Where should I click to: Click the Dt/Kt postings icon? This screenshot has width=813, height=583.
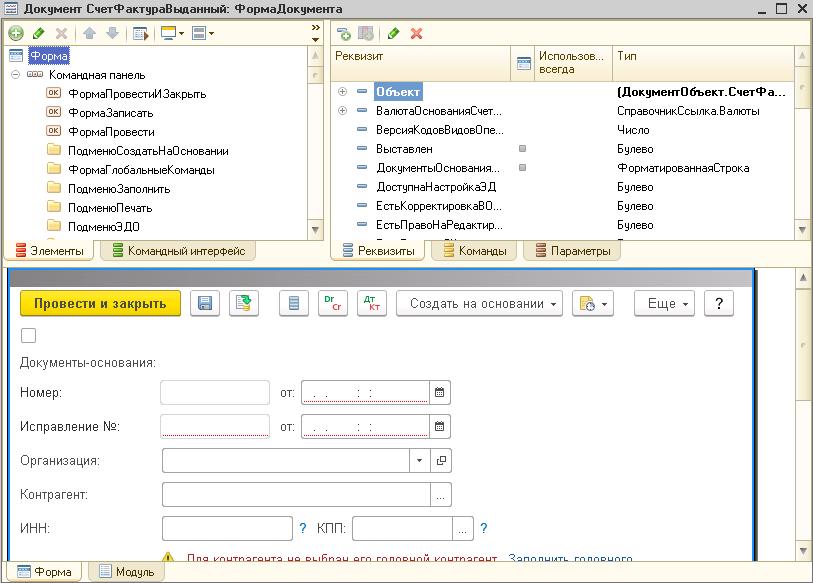(x=369, y=304)
